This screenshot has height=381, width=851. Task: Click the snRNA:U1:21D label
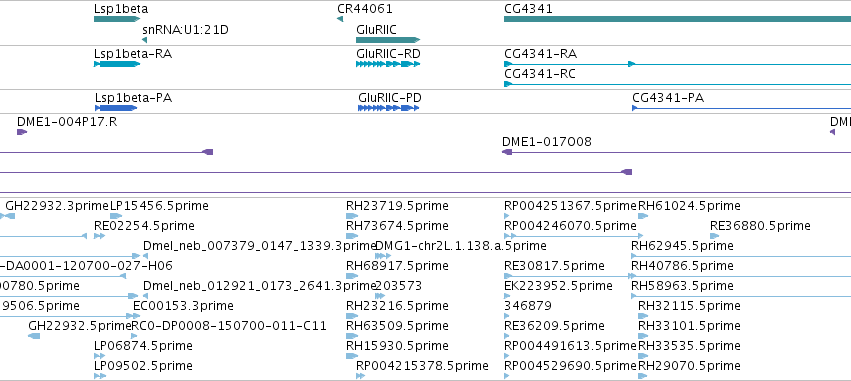click(185, 30)
